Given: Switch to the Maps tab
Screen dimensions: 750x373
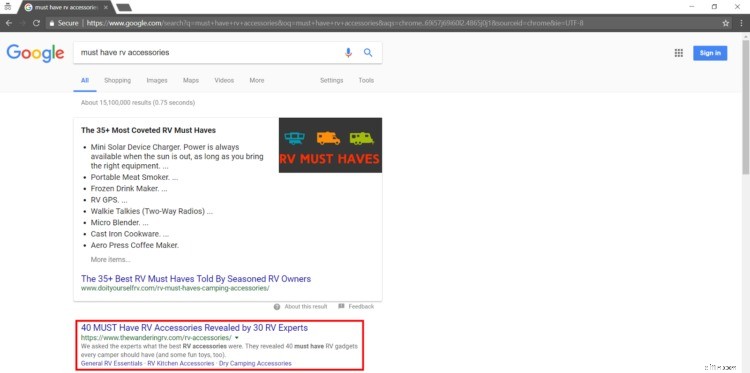Looking at the screenshot, I should (x=191, y=80).
